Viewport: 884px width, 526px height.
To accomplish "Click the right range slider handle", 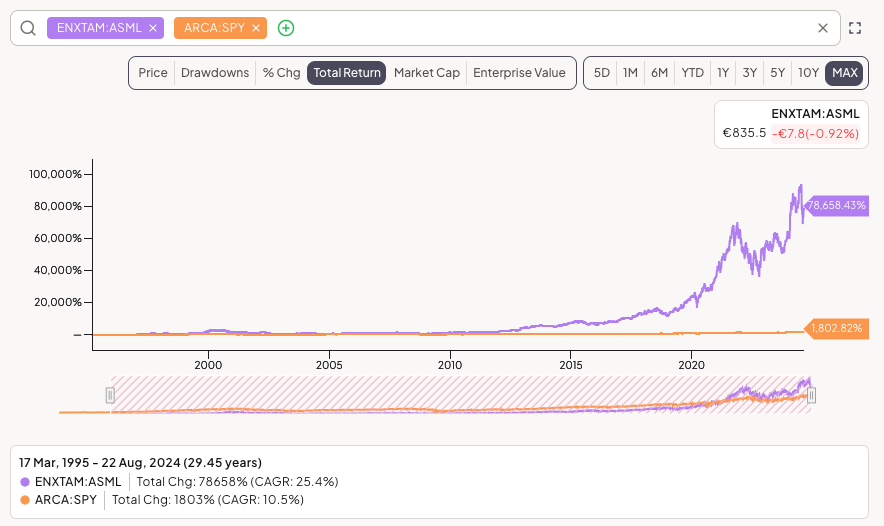I will tap(811, 395).
